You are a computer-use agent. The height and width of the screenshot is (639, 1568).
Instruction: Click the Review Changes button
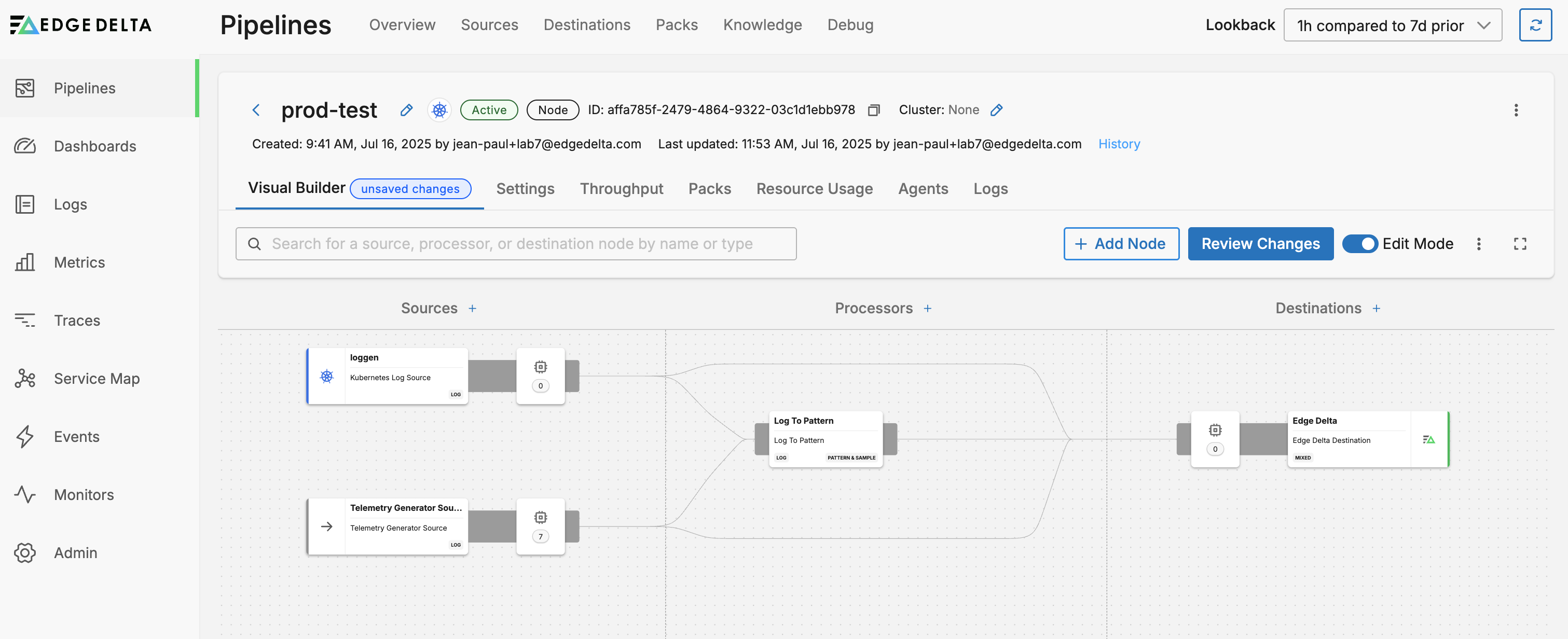[1261, 244]
